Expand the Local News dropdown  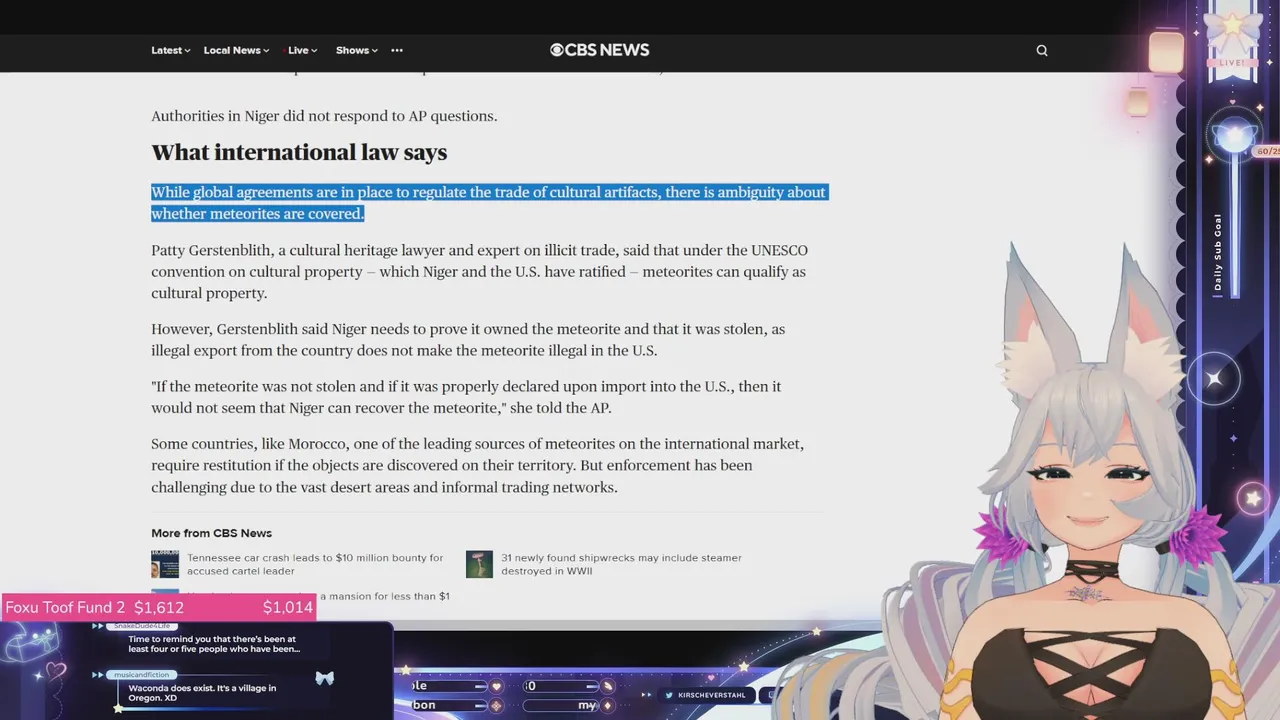tap(236, 50)
